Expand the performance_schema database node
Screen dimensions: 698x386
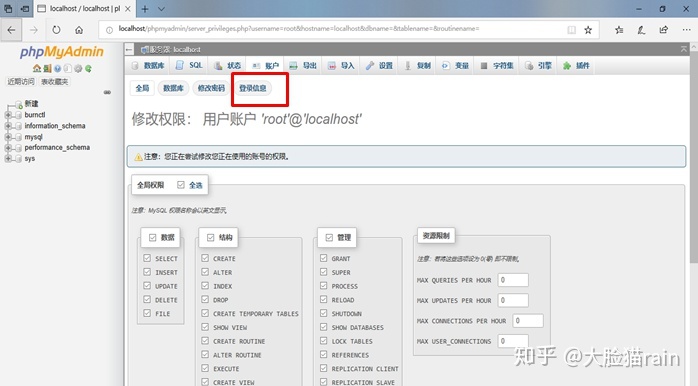click(x=8, y=147)
